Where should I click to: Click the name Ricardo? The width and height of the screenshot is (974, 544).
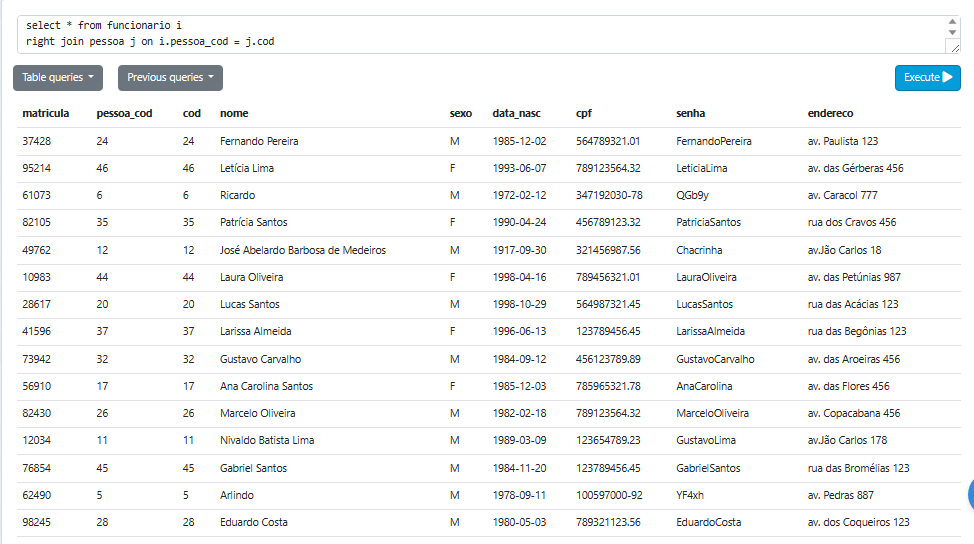pyautogui.click(x=237, y=195)
